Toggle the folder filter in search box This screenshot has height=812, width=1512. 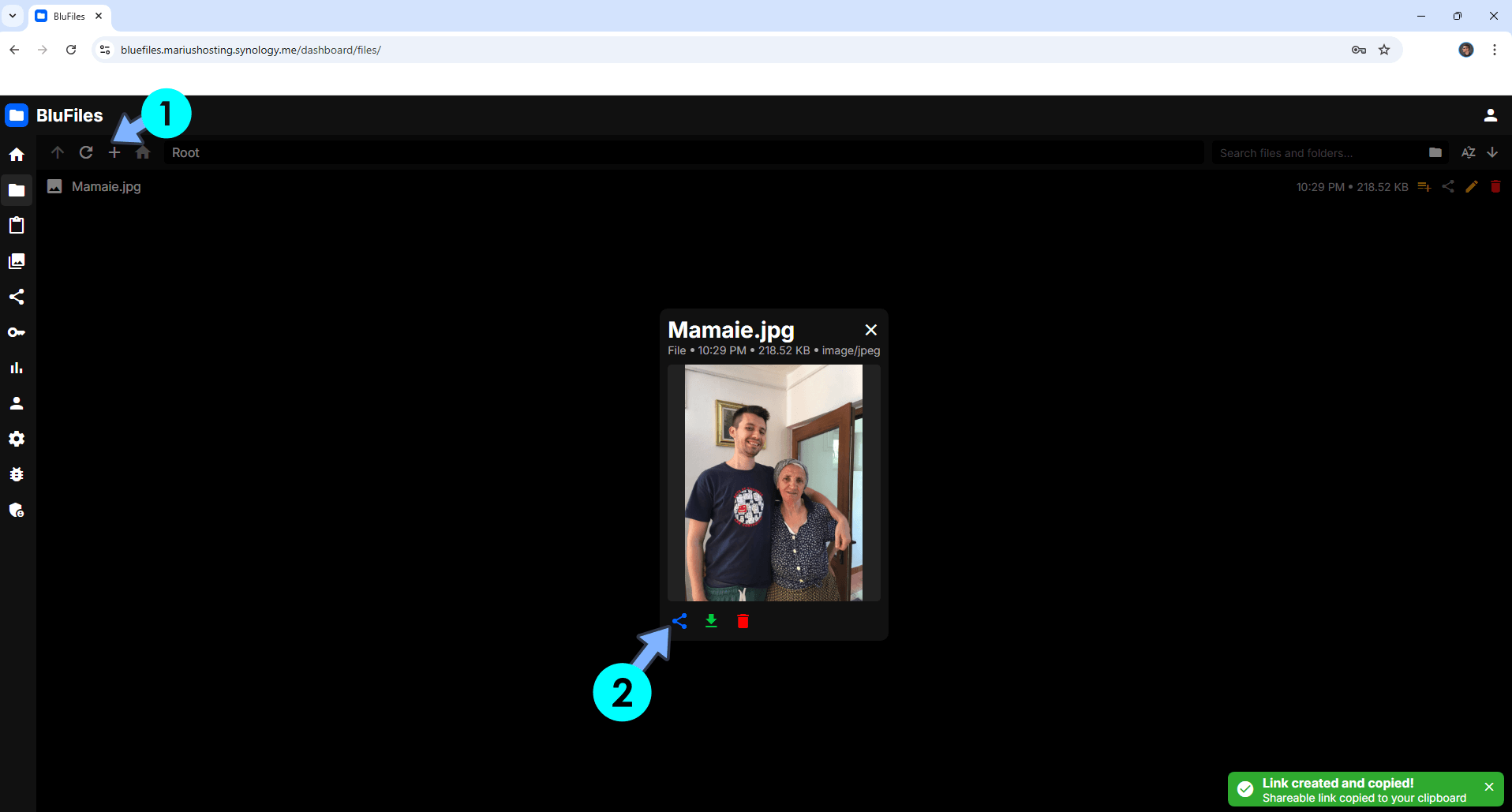[x=1435, y=152]
